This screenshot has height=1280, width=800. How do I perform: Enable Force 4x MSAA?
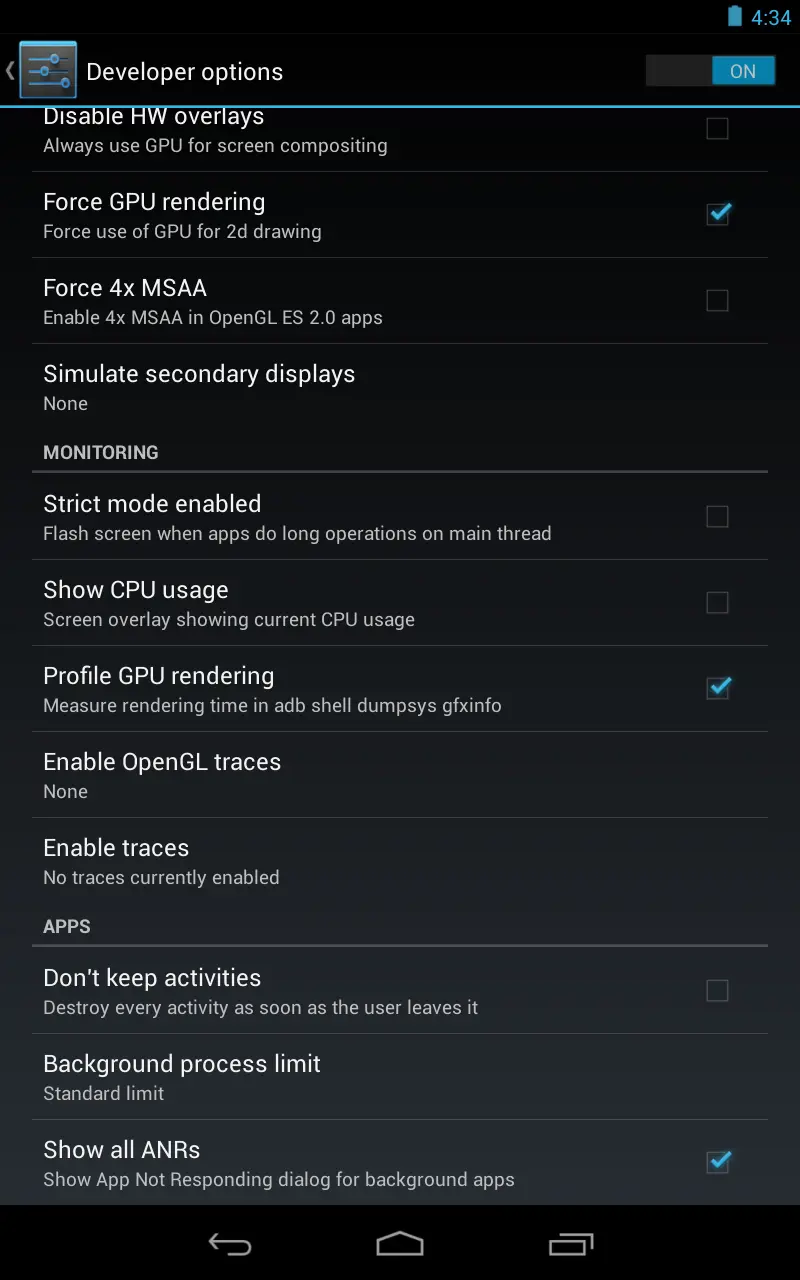tap(717, 300)
